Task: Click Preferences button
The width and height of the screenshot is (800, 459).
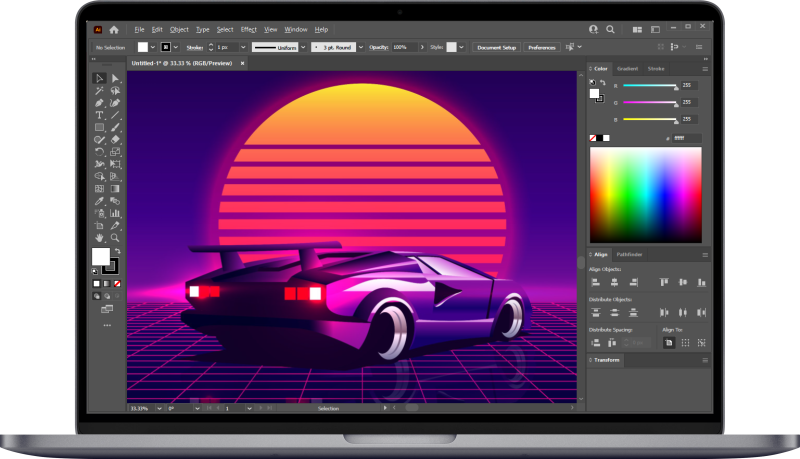Action: coord(542,47)
